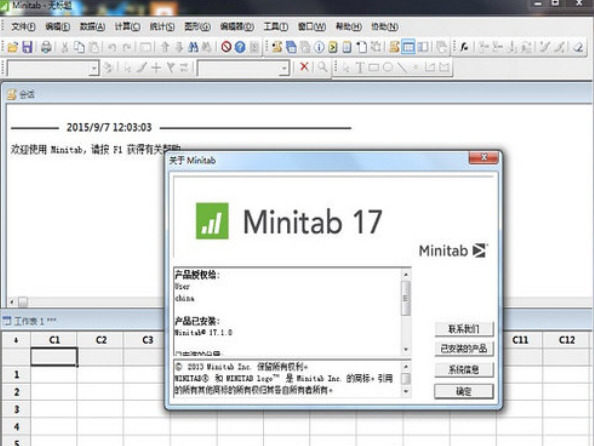Select the crosshair tool in second toolbar
The width and height of the screenshot is (594, 446).
pyautogui.click(x=156, y=67)
